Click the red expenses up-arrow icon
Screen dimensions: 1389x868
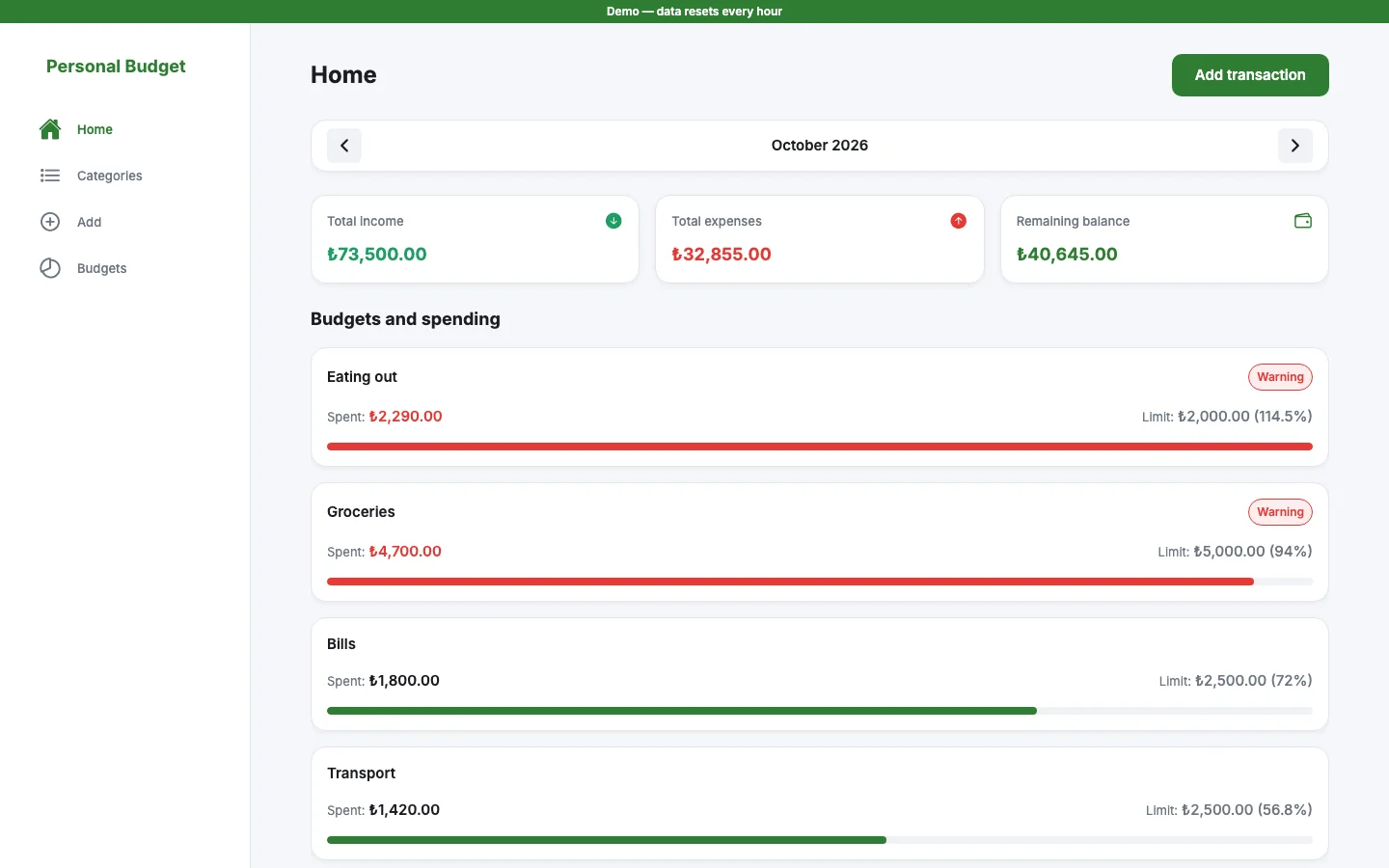pyautogui.click(x=958, y=221)
